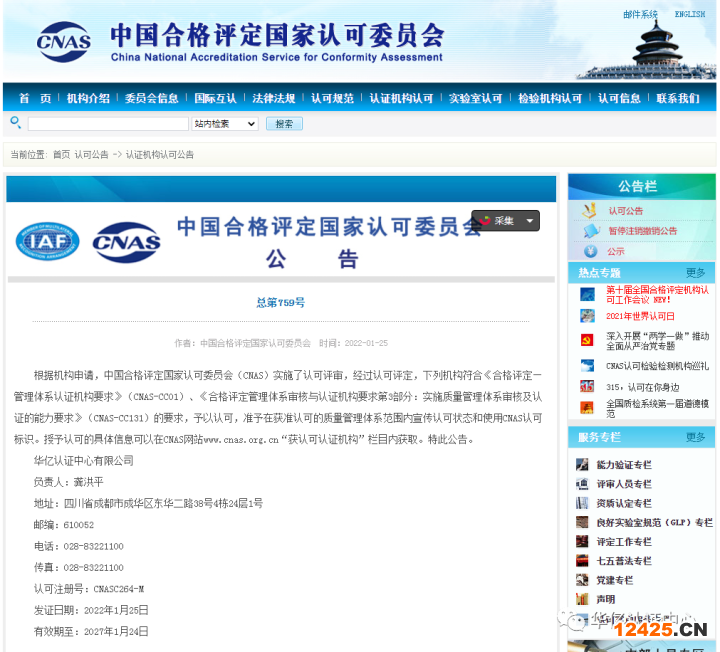720x652 pixels.
Task: Click 更多 next to 热点专题
Action: 695,273
